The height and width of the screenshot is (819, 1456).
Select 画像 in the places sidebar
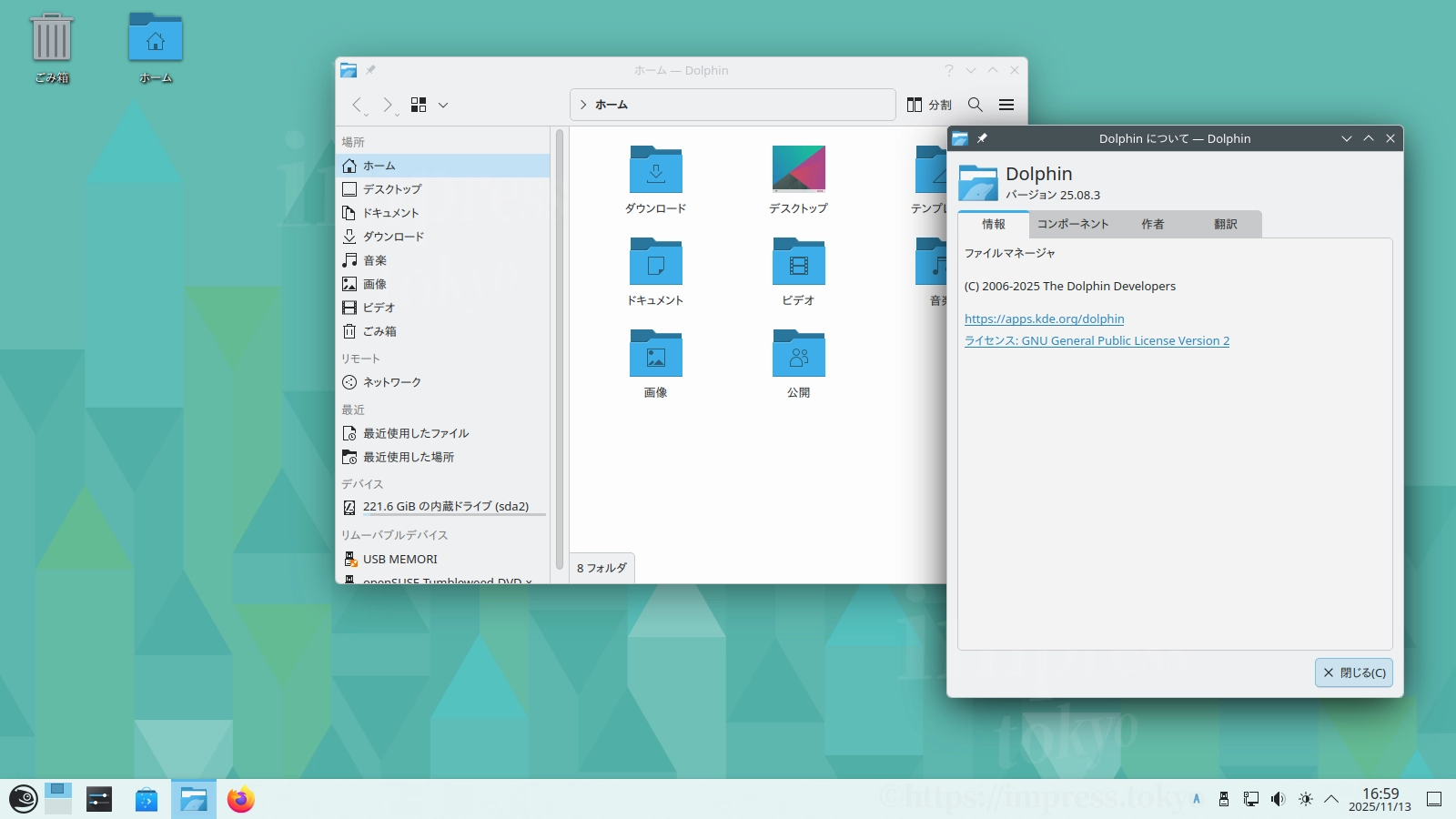(x=443, y=284)
